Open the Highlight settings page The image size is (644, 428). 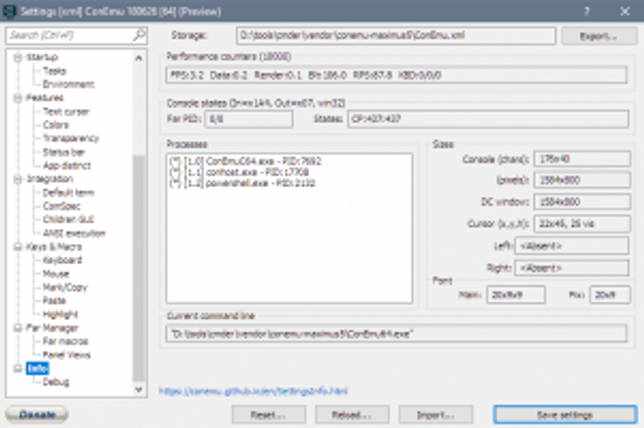(60, 314)
